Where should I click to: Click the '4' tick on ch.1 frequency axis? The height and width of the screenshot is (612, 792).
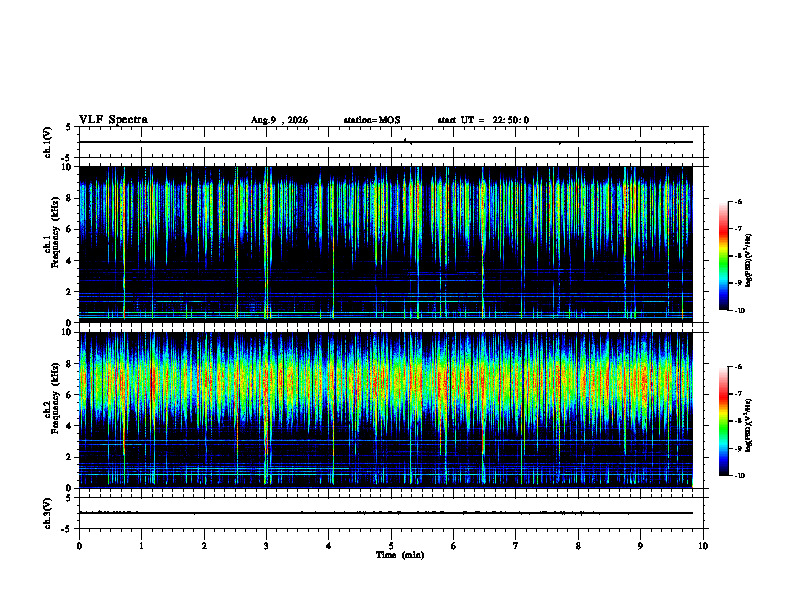point(70,261)
